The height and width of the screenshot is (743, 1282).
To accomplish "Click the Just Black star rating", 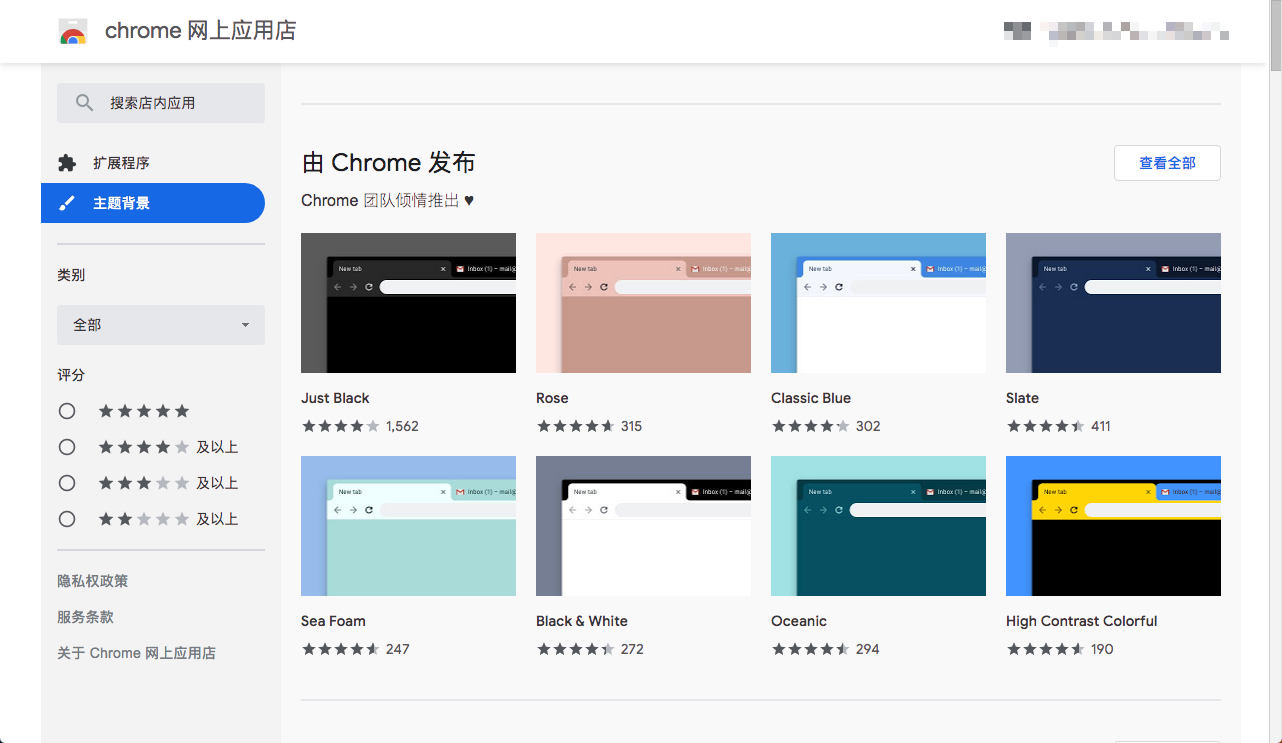I will (x=340, y=426).
